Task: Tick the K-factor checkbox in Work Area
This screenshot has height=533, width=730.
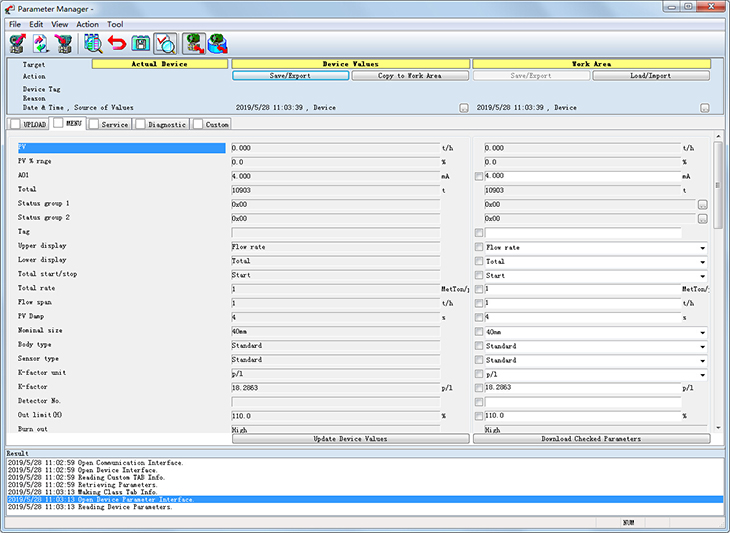Action: [479, 387]
